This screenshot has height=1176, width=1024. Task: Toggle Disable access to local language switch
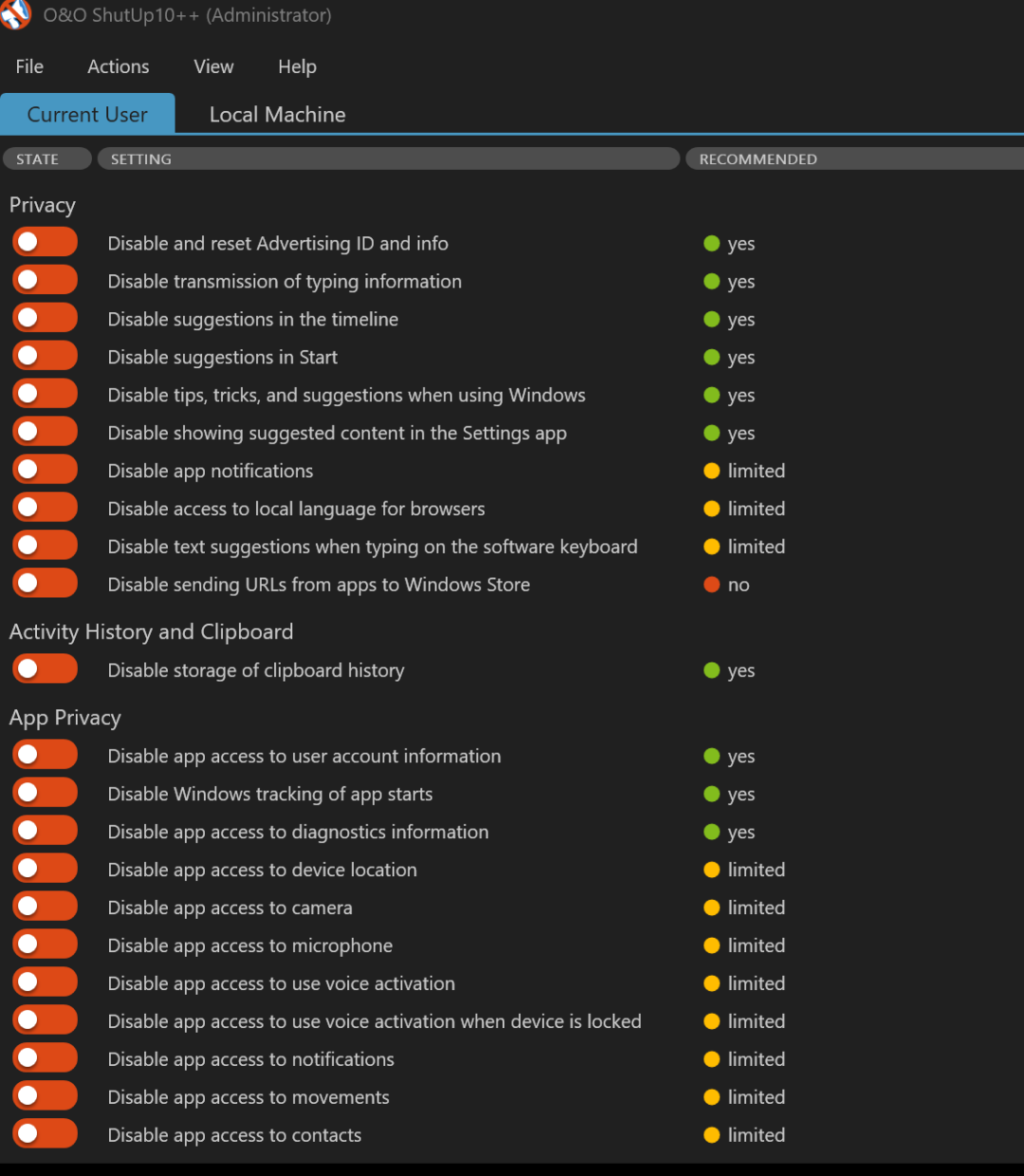point(45,507)
